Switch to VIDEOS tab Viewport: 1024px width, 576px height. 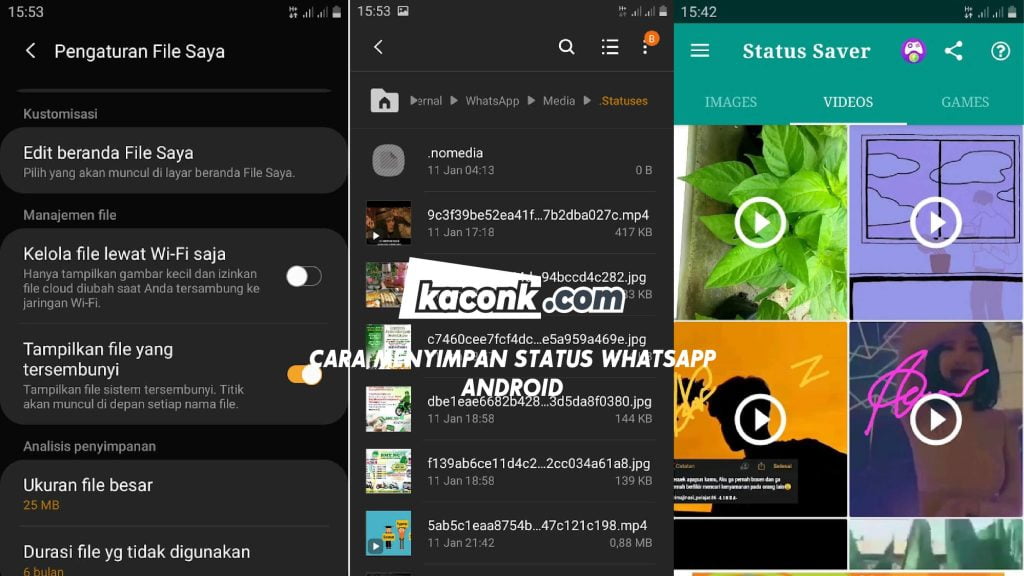(x=848, y=102)
